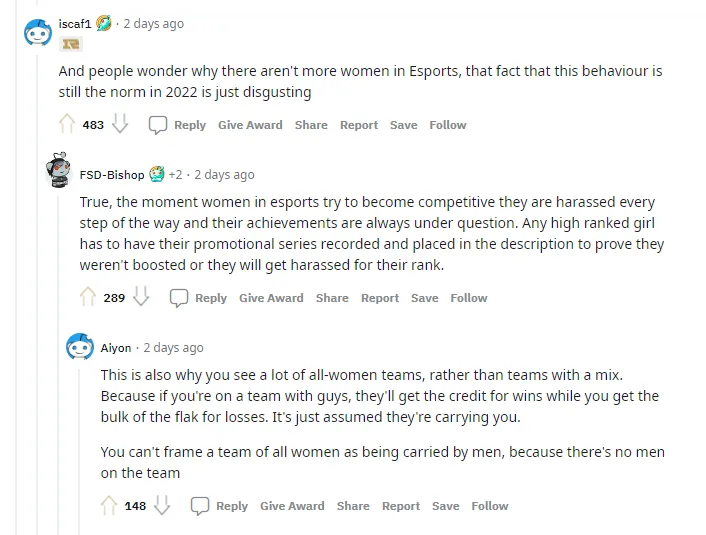The image size is (706, 535).
Task: Click Aiyon's user avatar
Action: [x=80, y=347]
